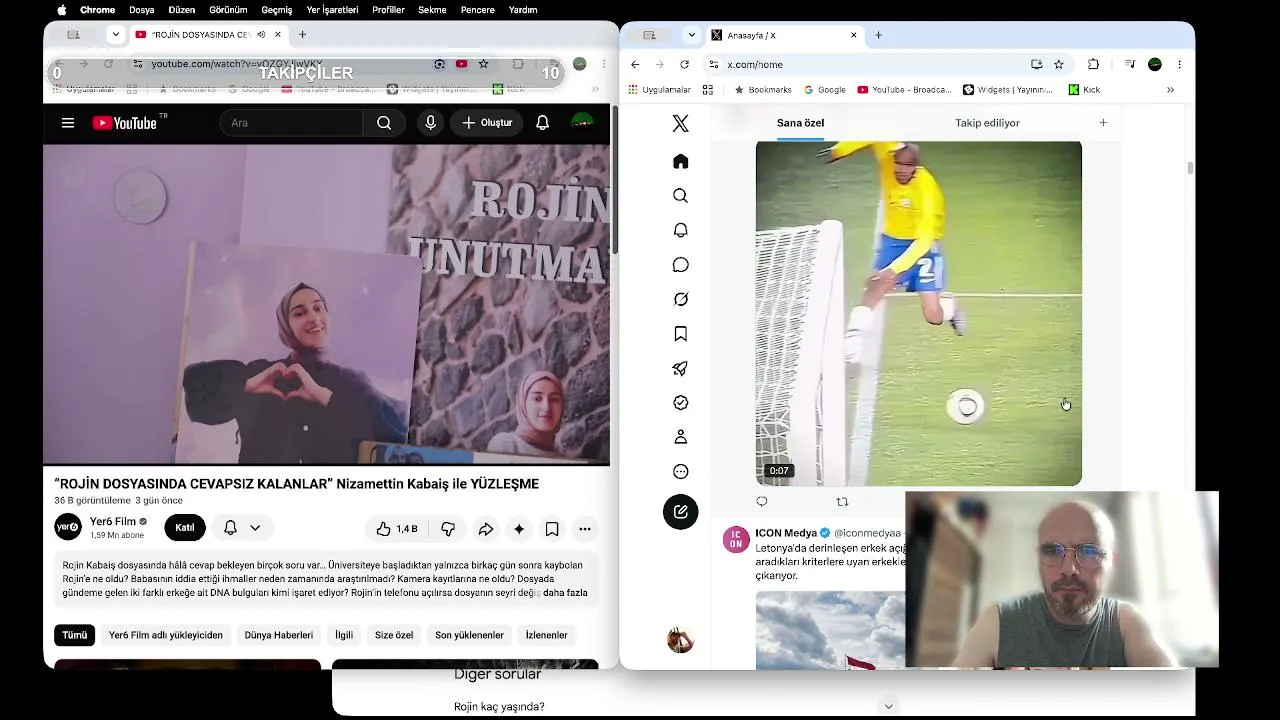
Task: Toggle the Yer6 Film notification bell
Action: tap(230, 527)
